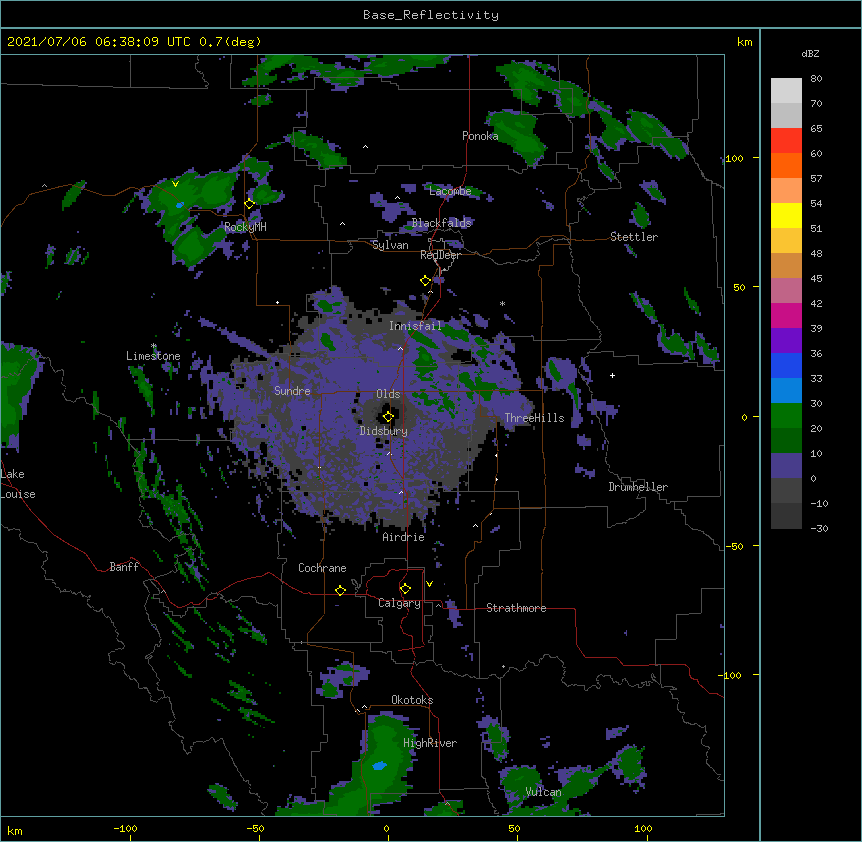Click the radar site diamond between Olds and Didsbury
862x842 pixels.
[x=388, y=417]
